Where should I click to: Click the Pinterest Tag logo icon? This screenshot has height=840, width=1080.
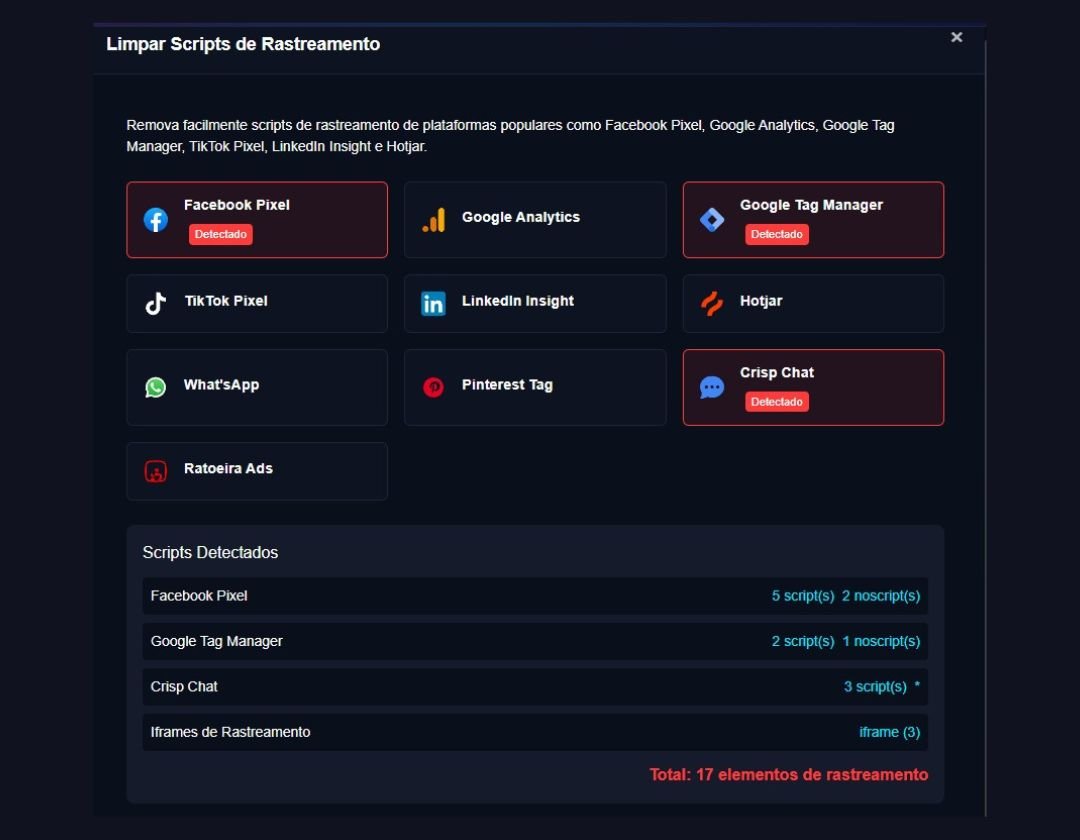pos(433,387)
